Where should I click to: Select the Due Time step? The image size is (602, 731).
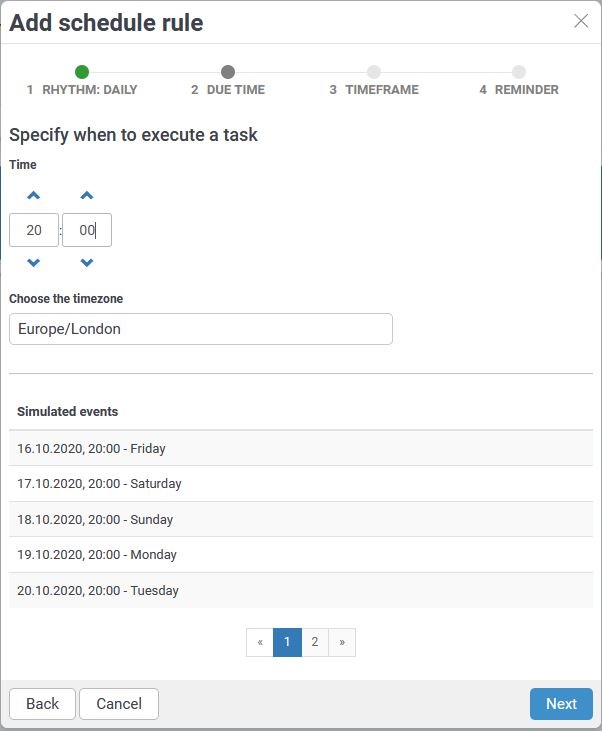coord(228,80)
